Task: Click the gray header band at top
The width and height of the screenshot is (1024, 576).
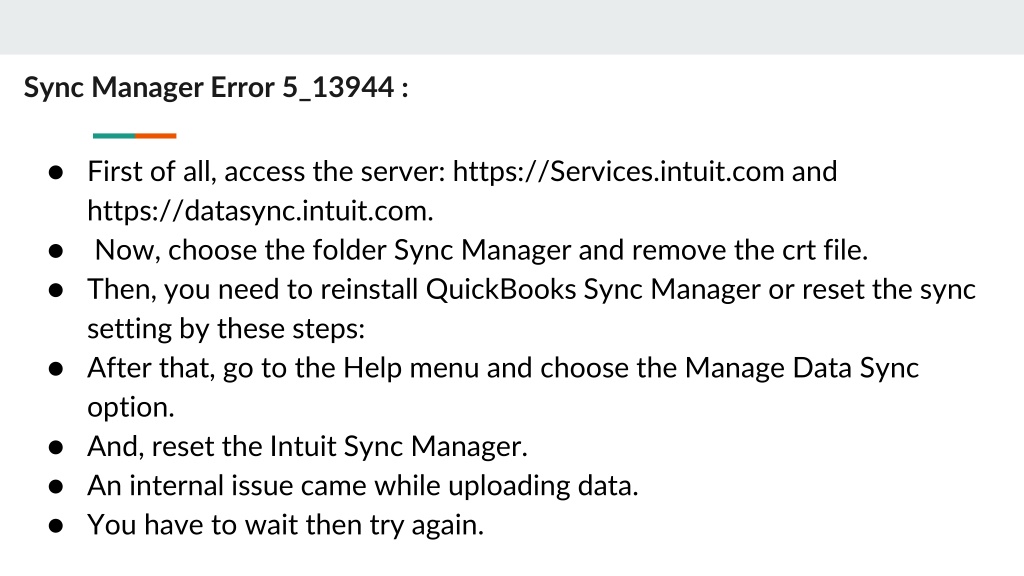Action: click(x=512, y=27)
